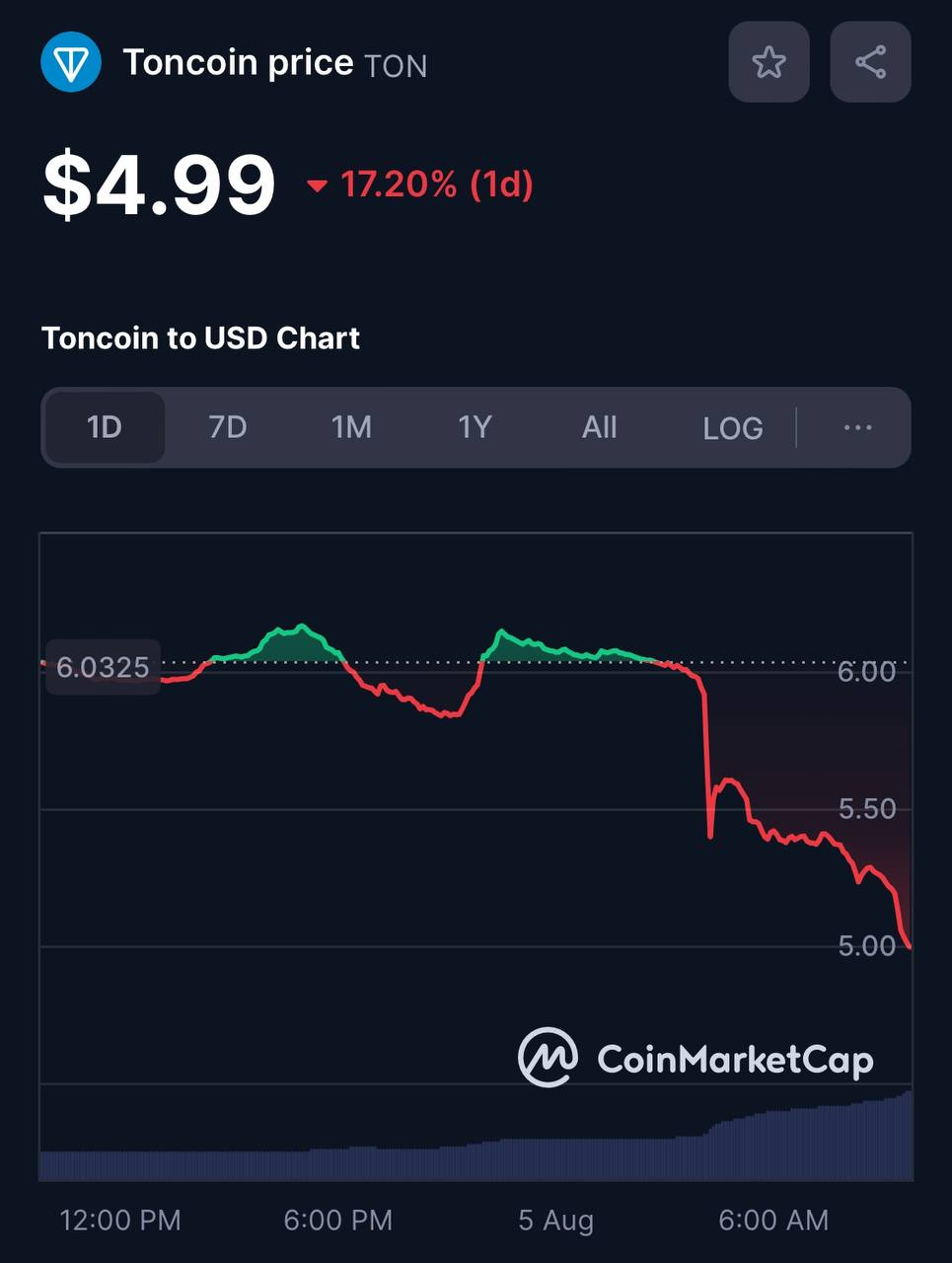This screenshot has width=952, height=1263.
Task: Show the 1Y price chart
Action: click(475, 427)
